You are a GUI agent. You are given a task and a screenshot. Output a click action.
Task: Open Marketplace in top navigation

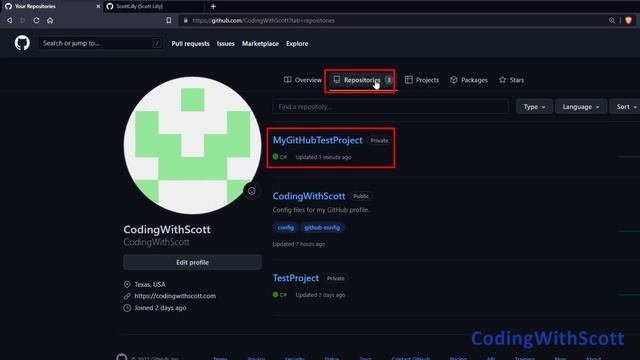tap(260, 44)
